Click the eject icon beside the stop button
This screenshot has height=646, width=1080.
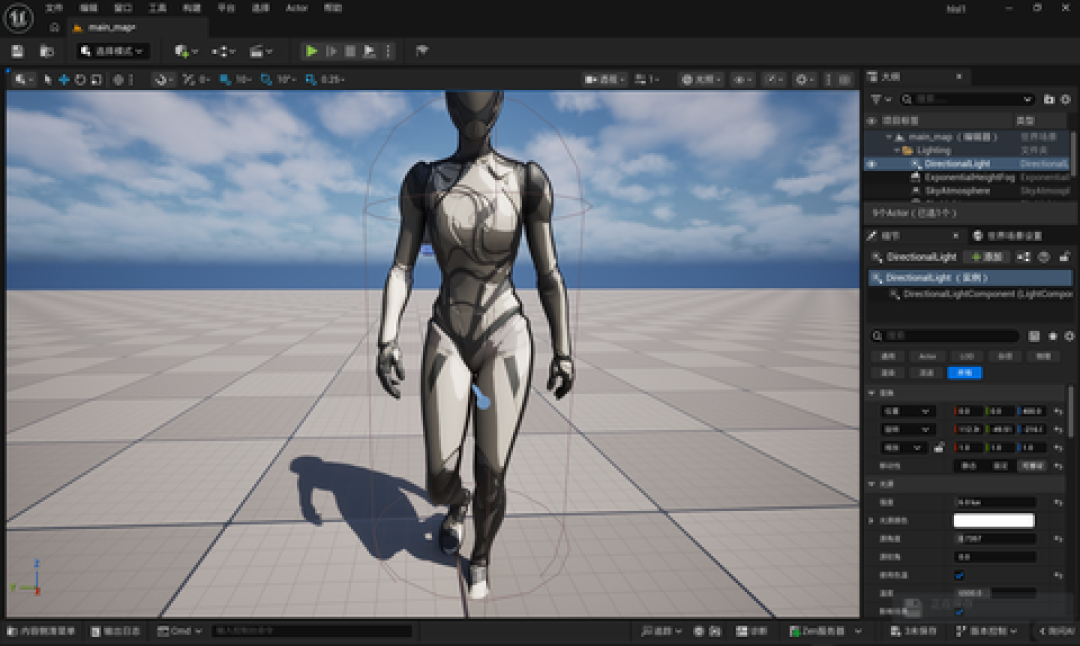pyautogui.click(x=369, y=51)
